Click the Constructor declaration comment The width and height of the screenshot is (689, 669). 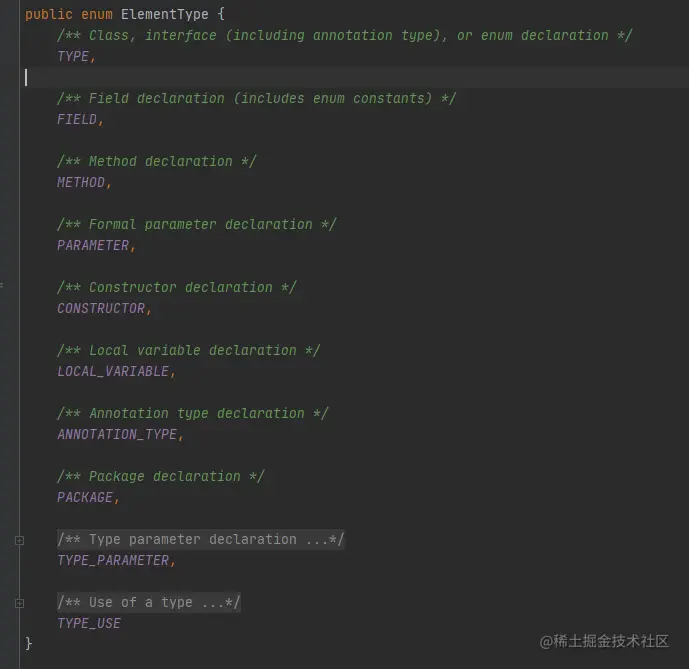pos(177,288)
